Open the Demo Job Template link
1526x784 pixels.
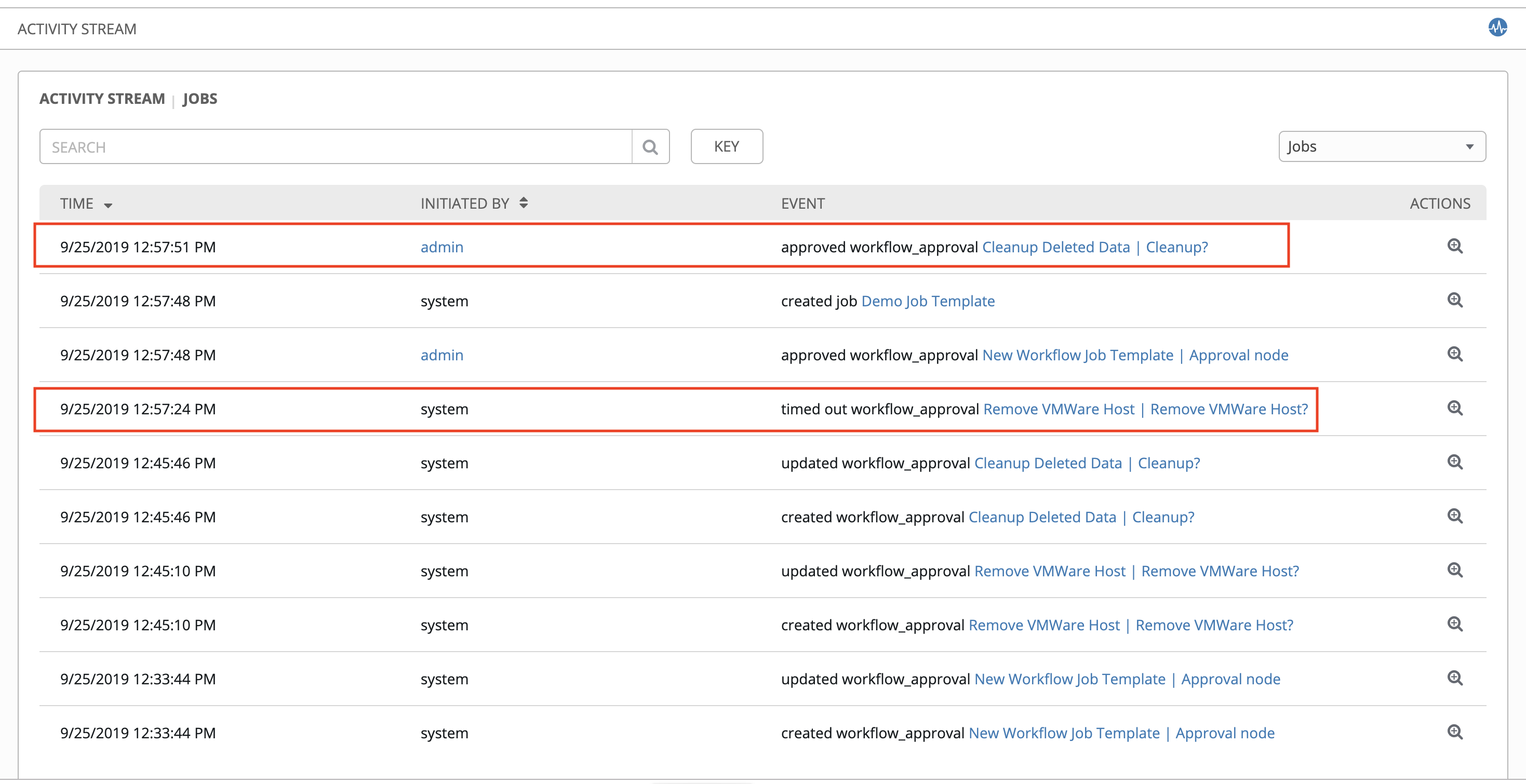(x=928, y=301)
